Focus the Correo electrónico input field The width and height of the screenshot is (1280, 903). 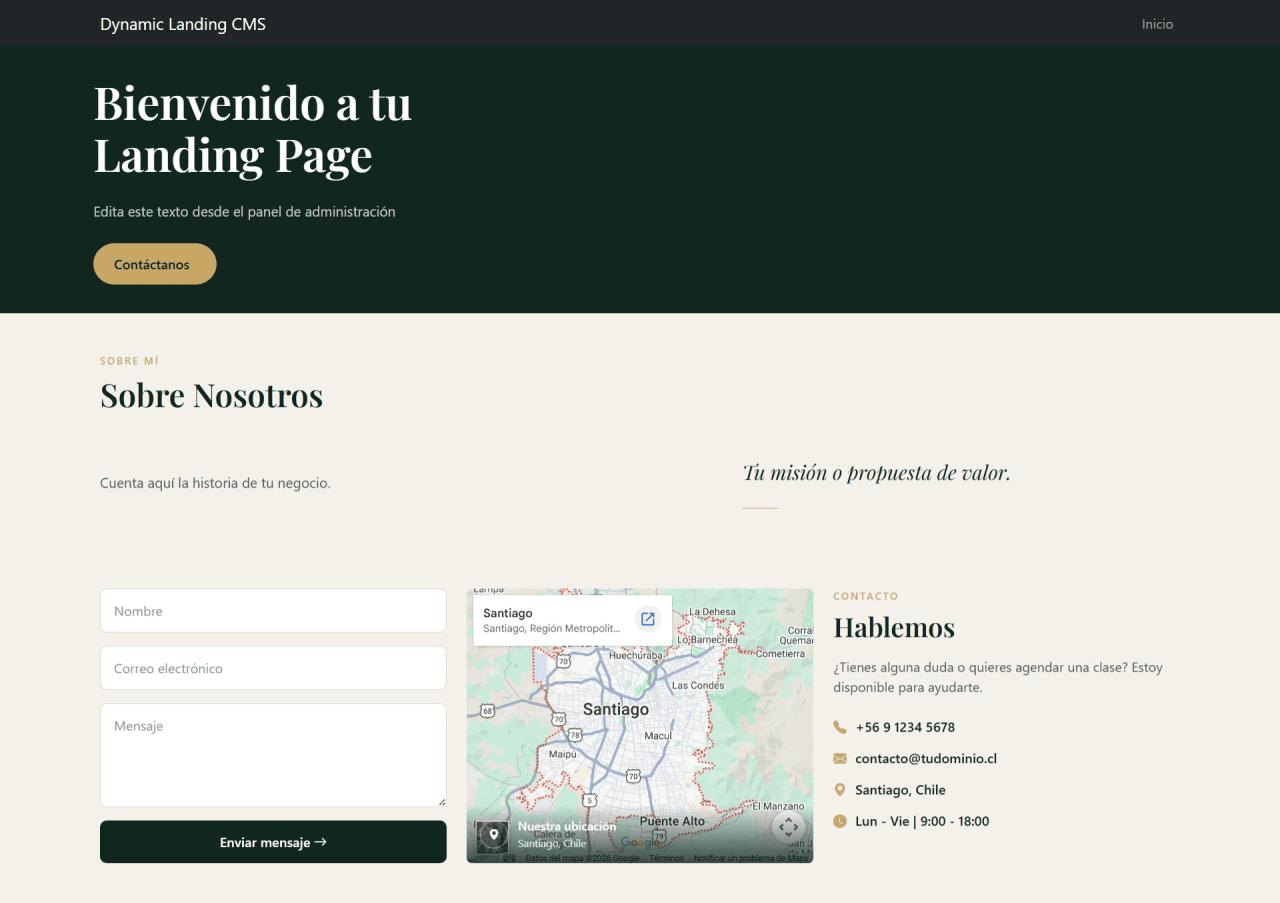coord(273,668)
